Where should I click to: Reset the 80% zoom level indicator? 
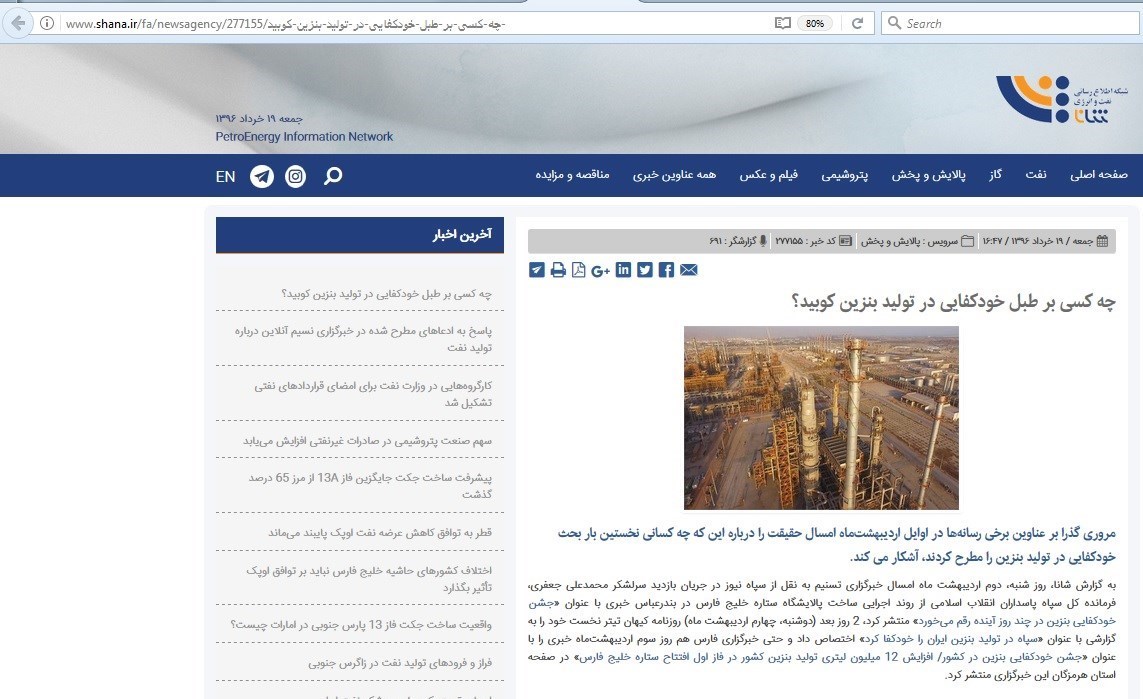pos(815,23)
